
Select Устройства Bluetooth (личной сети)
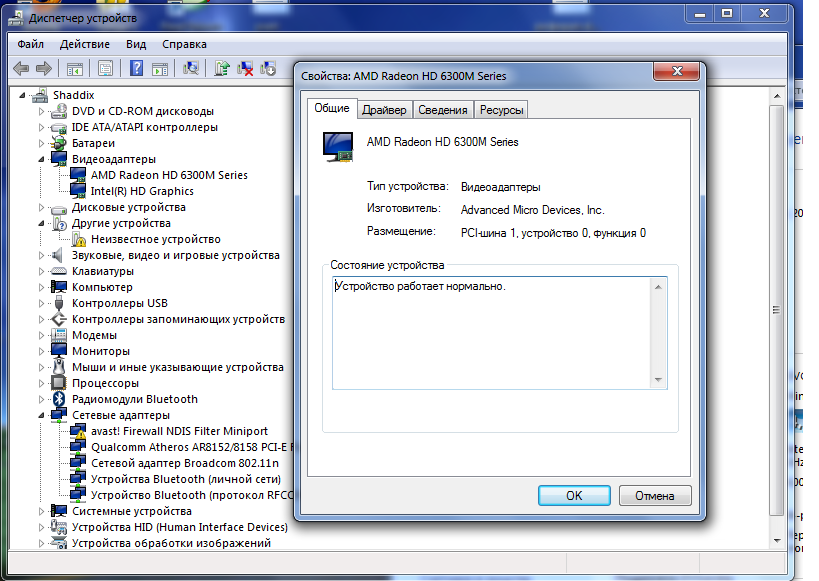pyautogui.click(x=186, y=479)
